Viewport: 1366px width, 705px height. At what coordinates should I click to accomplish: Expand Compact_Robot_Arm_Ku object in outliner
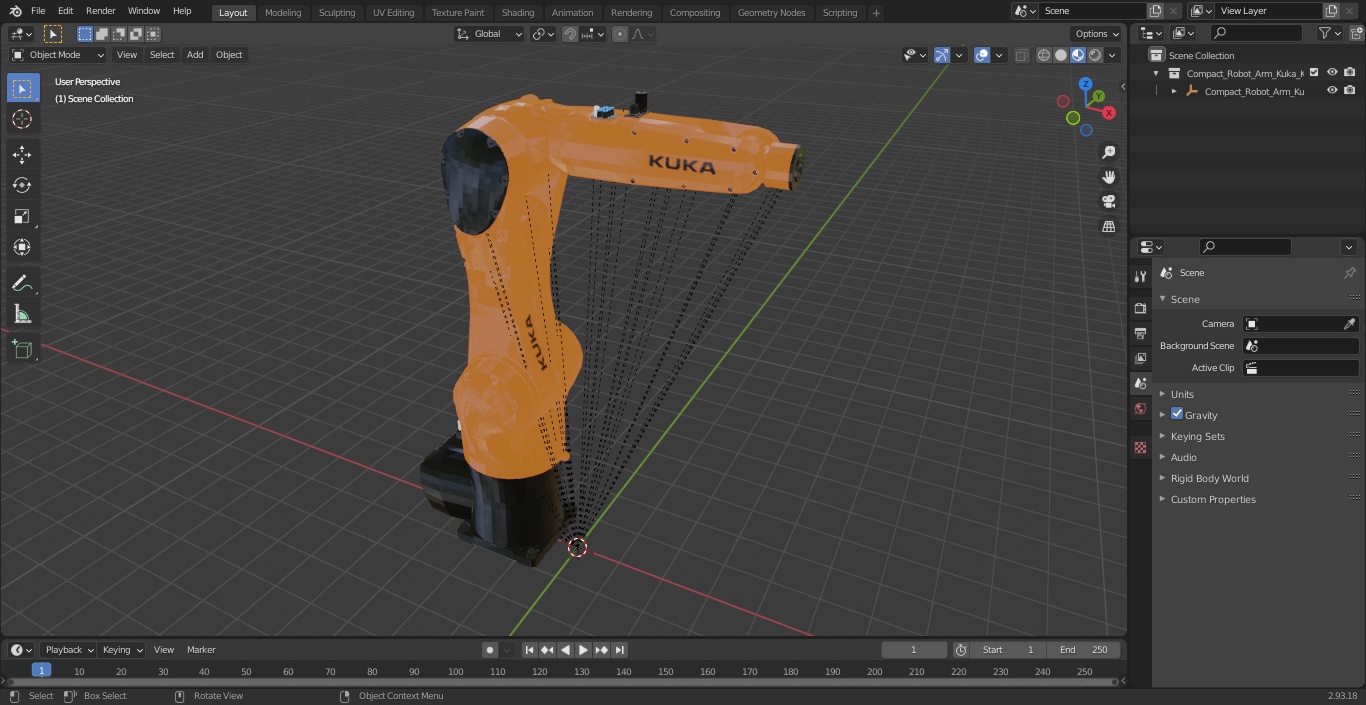tap(1174, 91)
